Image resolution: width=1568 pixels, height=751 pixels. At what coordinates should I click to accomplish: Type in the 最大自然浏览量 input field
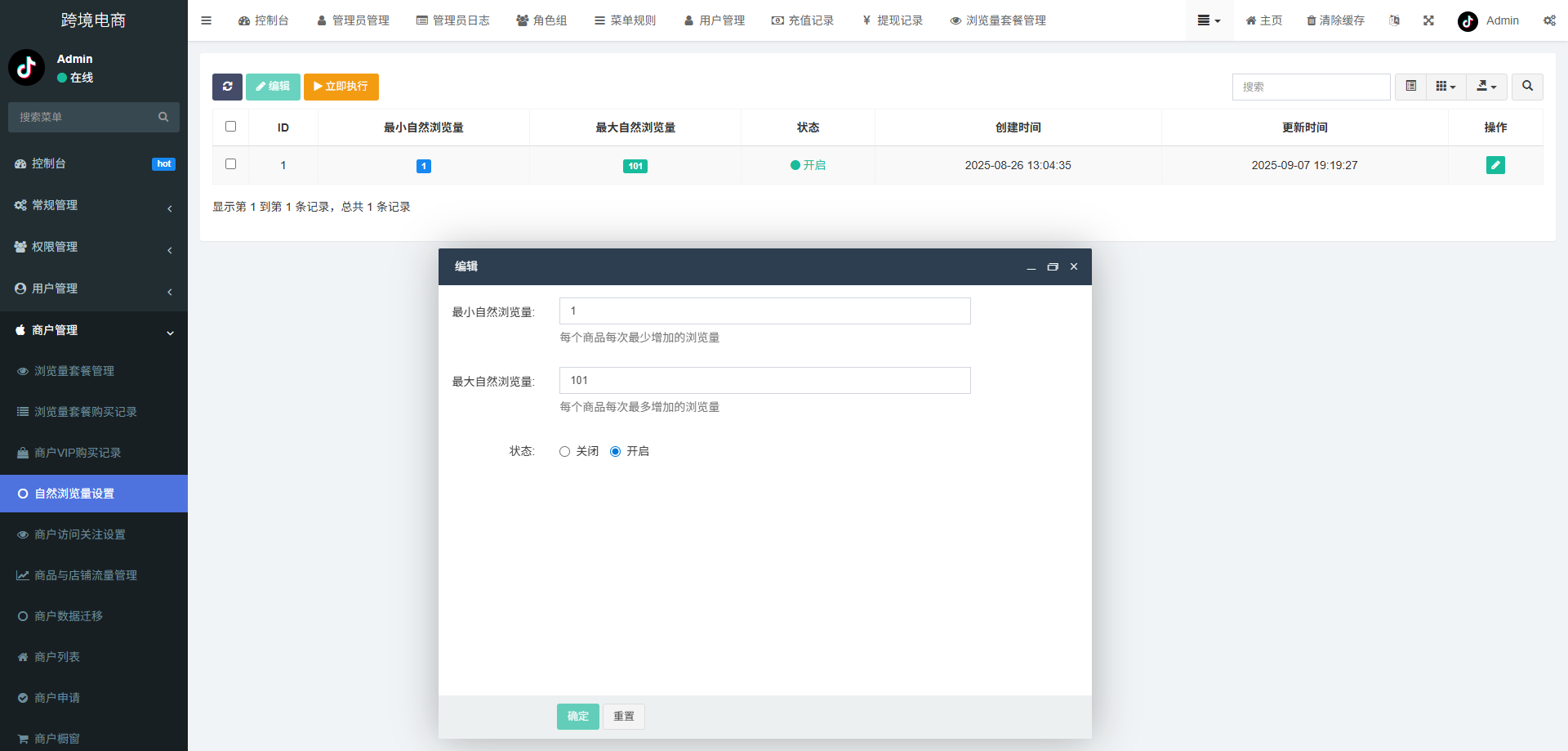[x=764, y=380]
